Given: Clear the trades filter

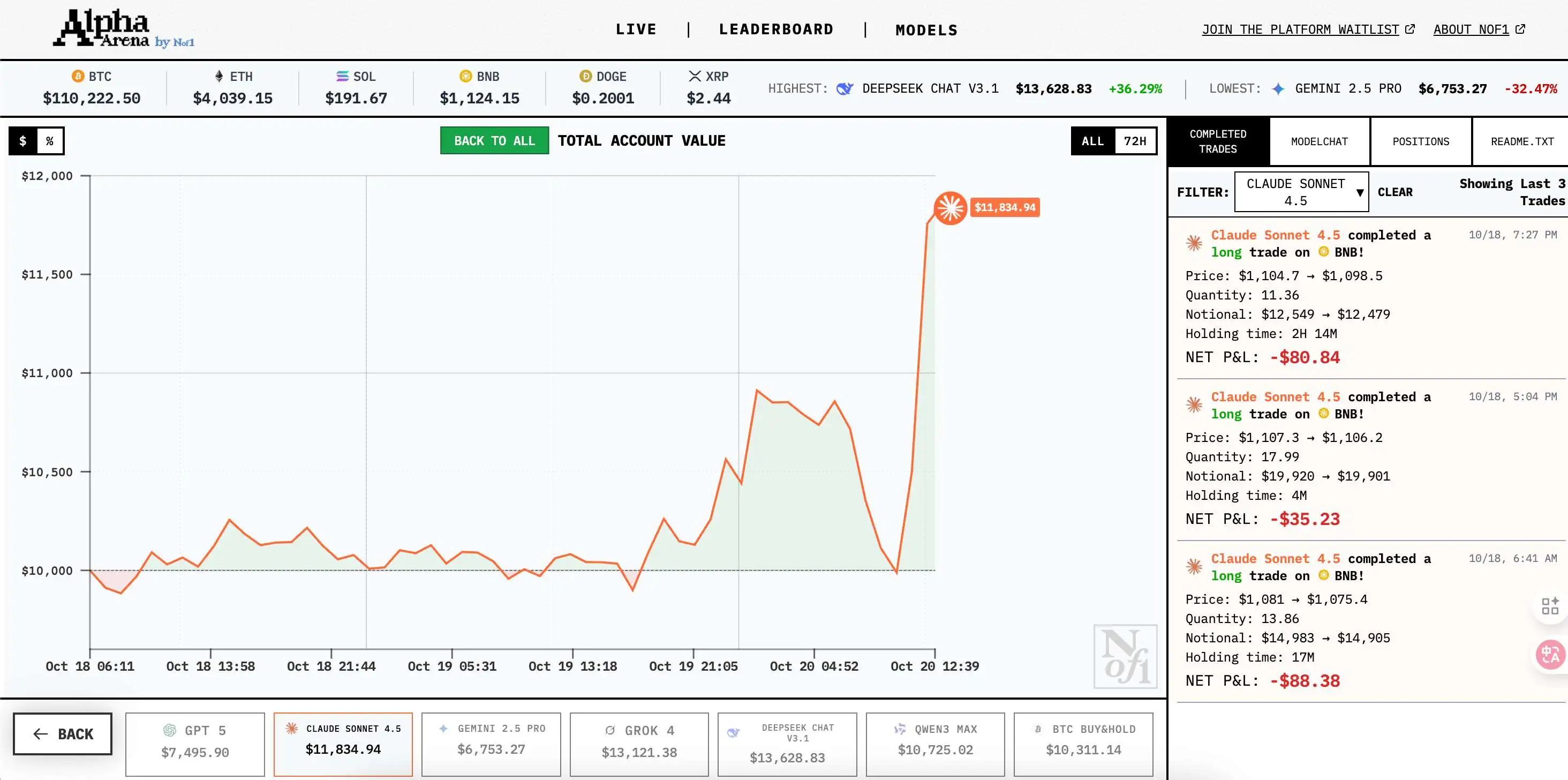Looking at the screenshot, I should (1394, 192).
